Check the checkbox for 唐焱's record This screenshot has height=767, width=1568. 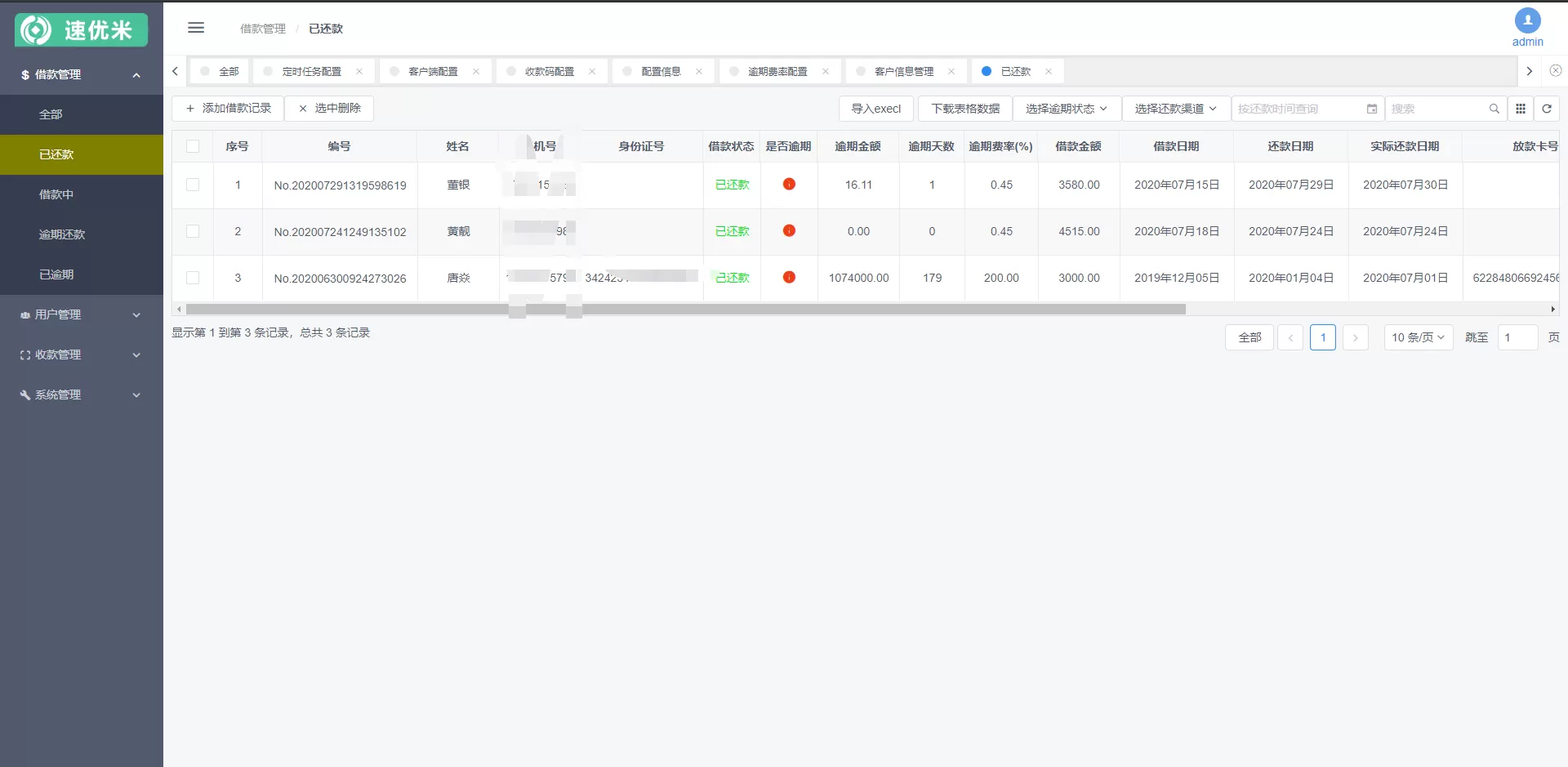193,278
